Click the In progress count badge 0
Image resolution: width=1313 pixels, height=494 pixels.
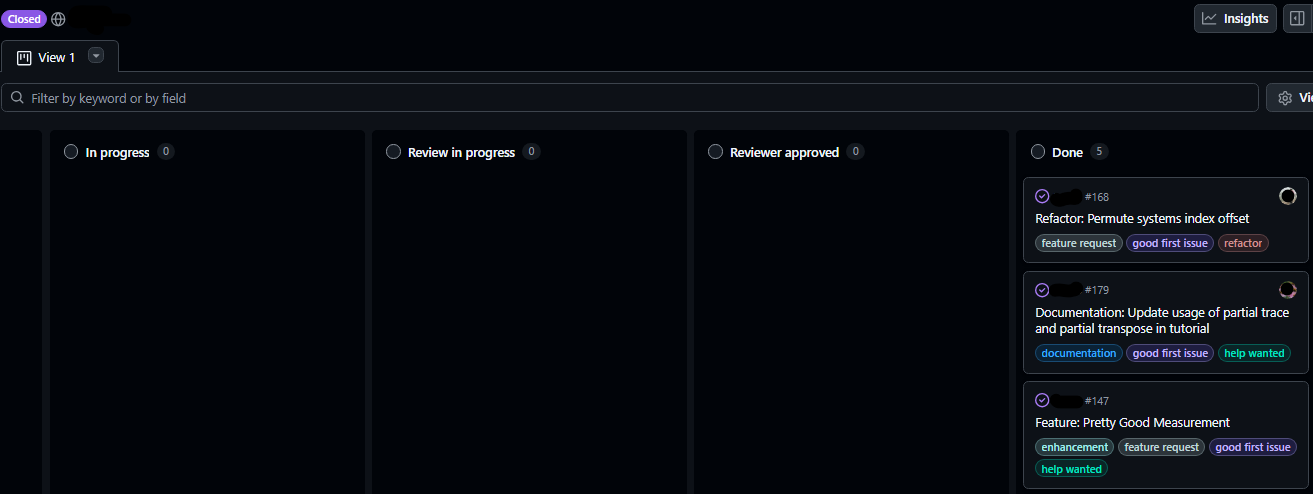166,152
